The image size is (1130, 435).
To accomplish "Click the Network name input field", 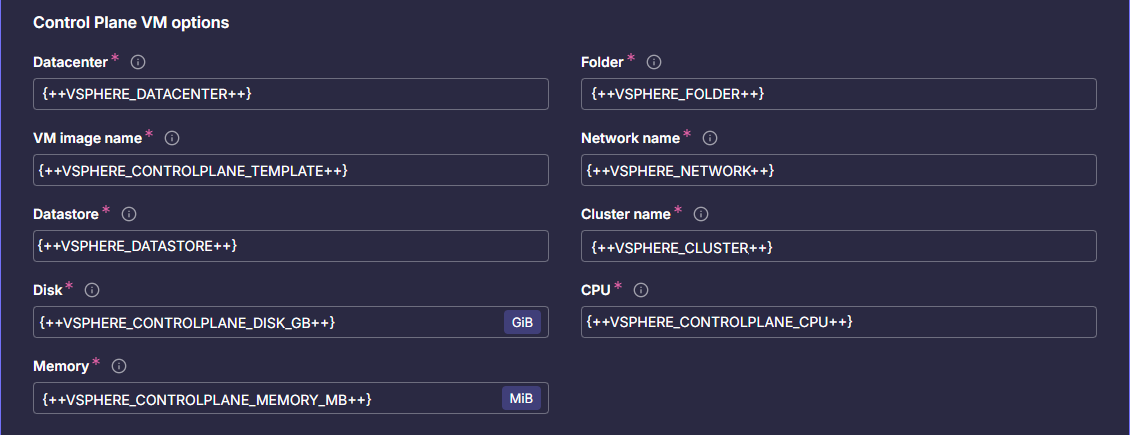I will tap(838, 170).
